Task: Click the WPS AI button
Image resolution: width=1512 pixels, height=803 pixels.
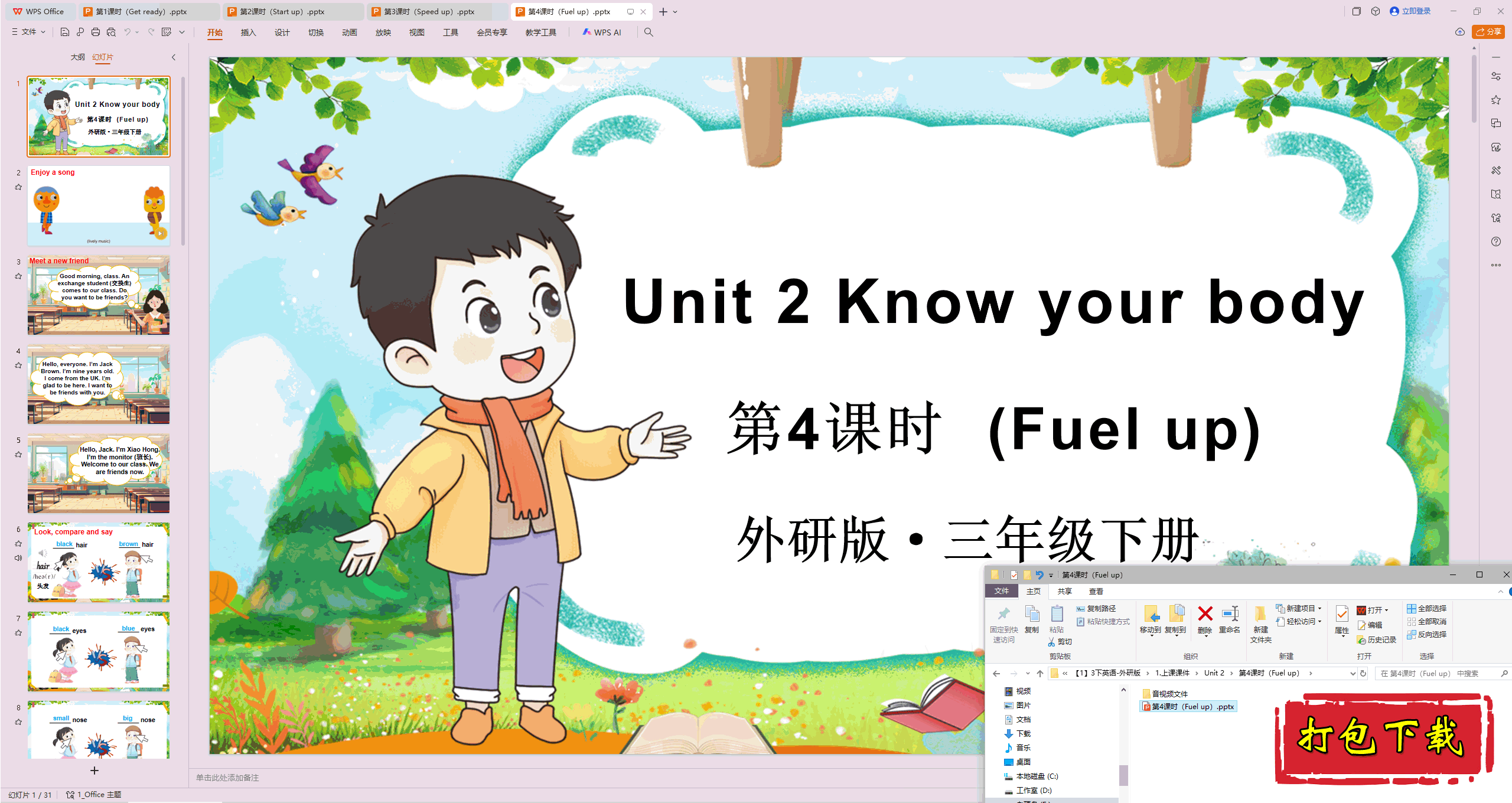Action: click(x=602, y=32)
